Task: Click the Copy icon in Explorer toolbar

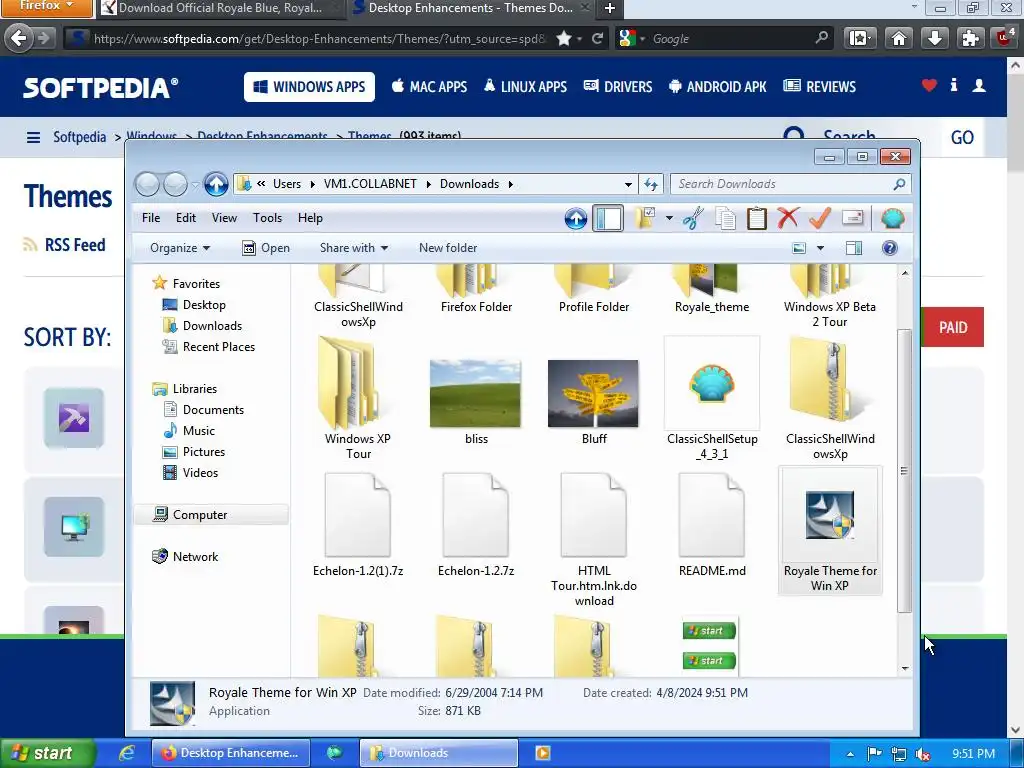Action: pyautogui.click(x=725, y=218)
